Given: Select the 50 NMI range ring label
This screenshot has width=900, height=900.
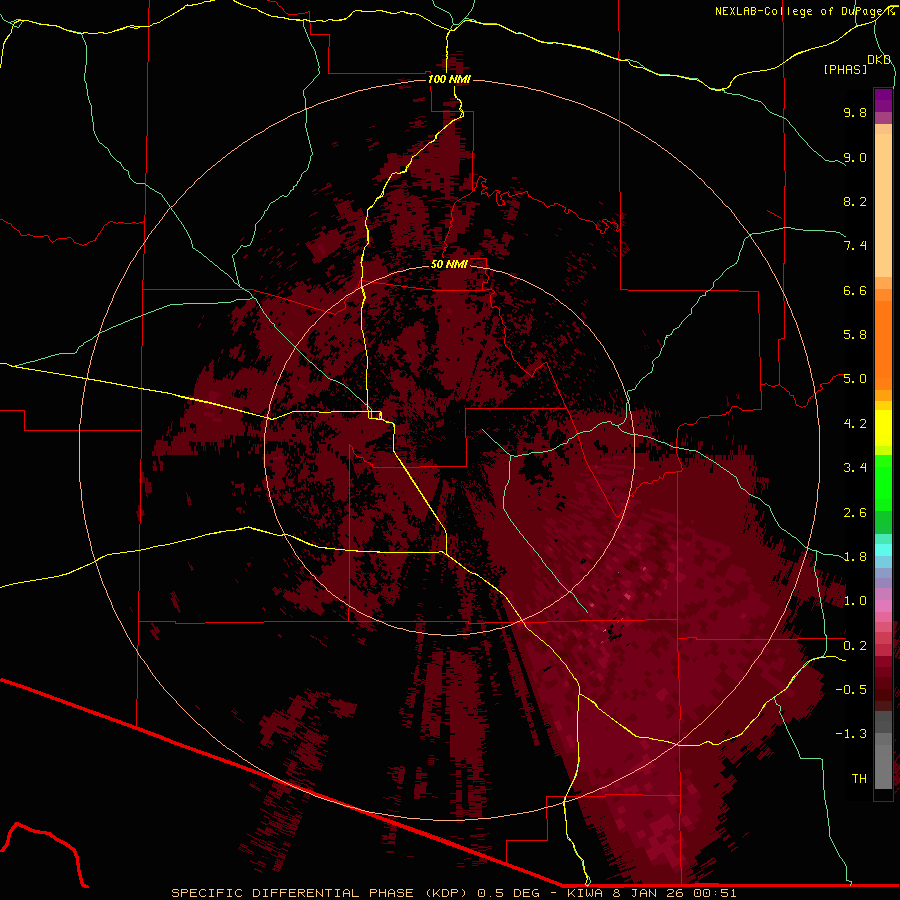Looking at the screenshot, I should click(x=449, y=264).
